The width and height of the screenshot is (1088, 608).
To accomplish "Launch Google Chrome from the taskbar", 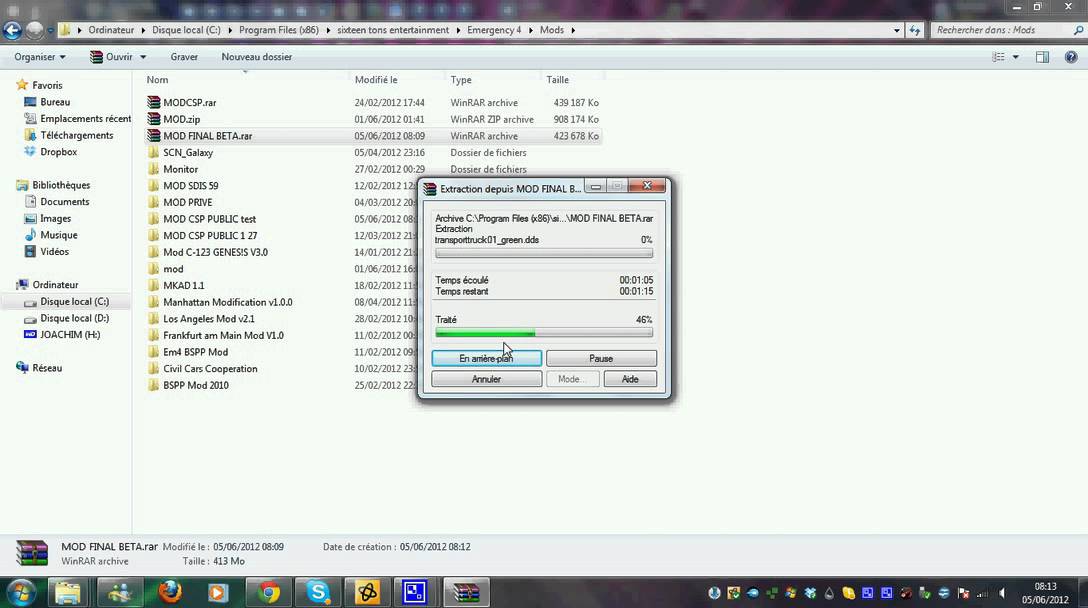I will (x=269, y=592).
